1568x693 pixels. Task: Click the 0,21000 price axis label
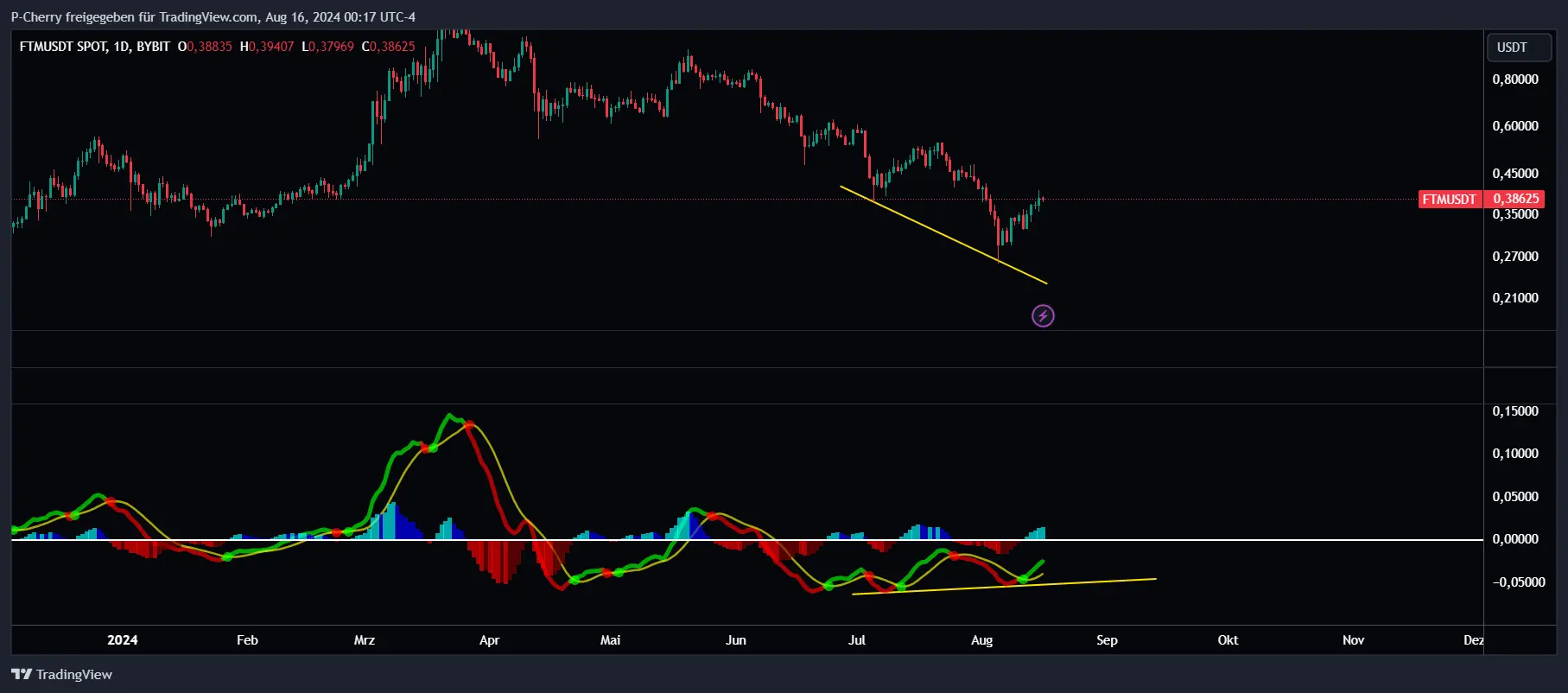pos(1515,297)
